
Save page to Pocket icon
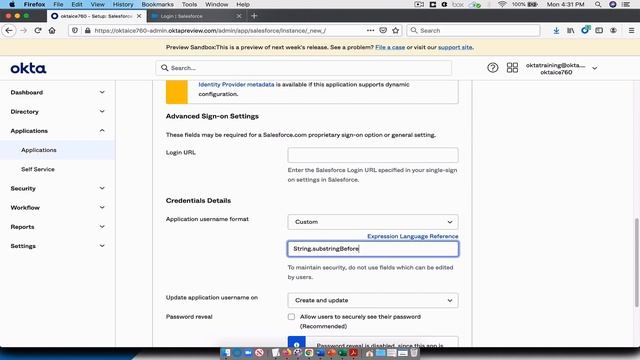[x=383, y=31]
